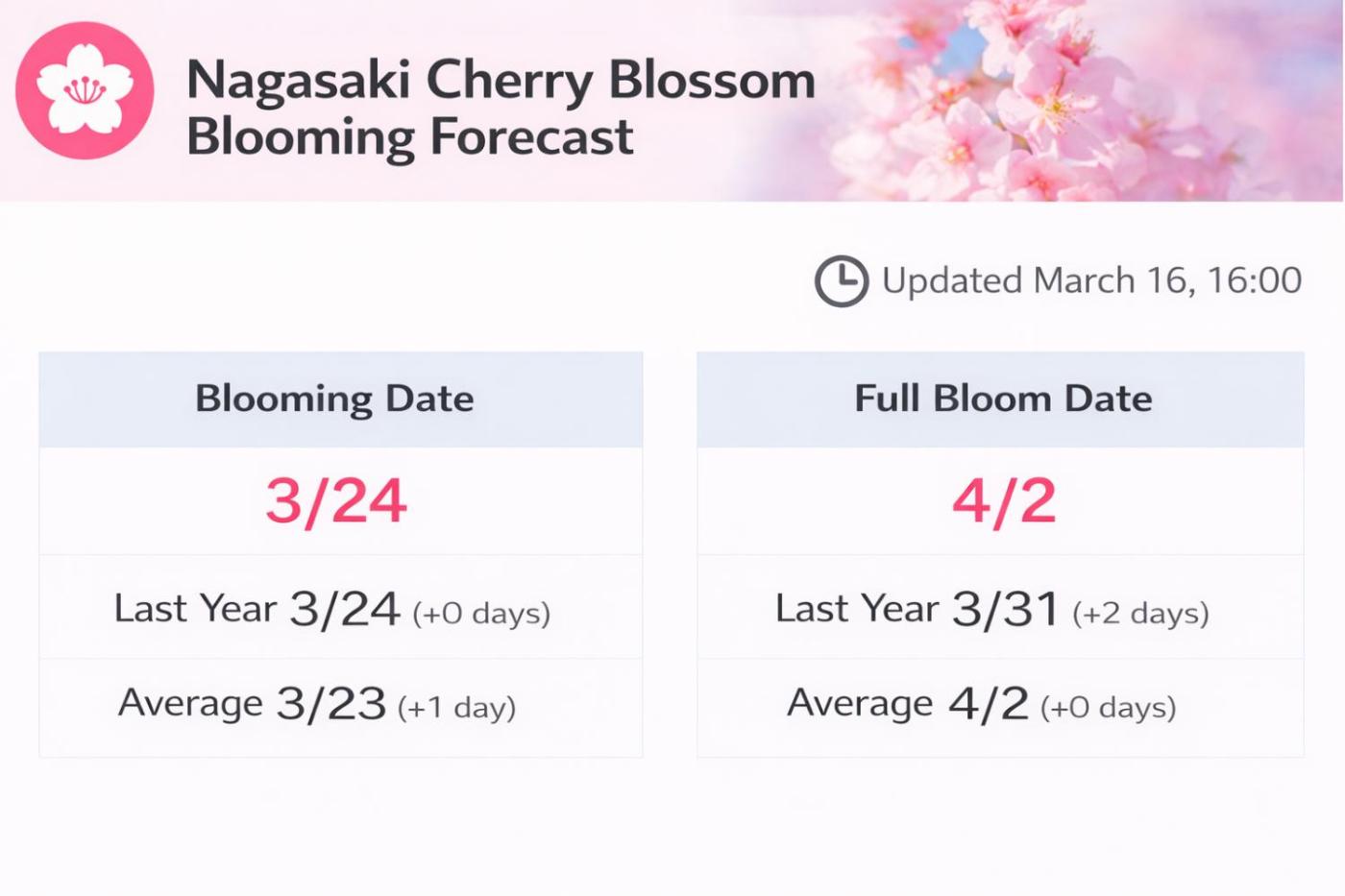Screen dimensions: 1345x896
Task: Click the pink cherry blossom logo icon
Action: (85, 90)
